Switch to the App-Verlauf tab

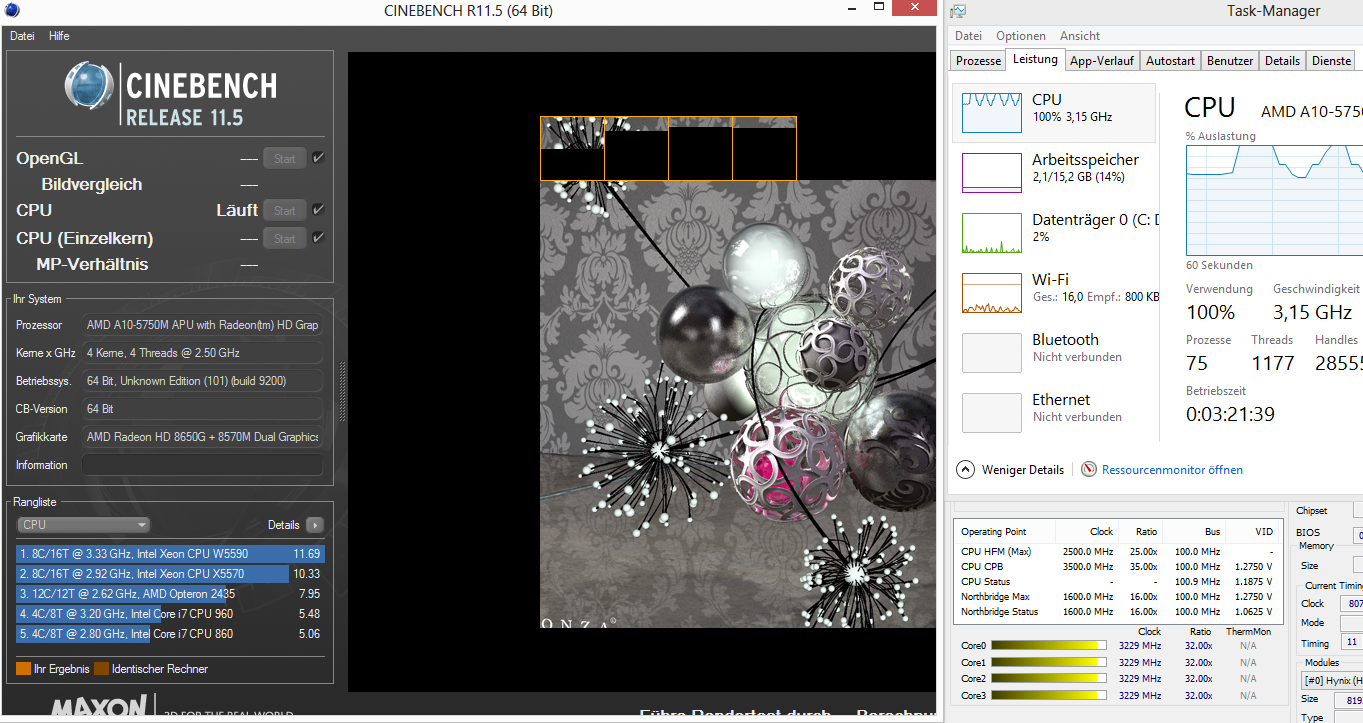pos(1102,61)
